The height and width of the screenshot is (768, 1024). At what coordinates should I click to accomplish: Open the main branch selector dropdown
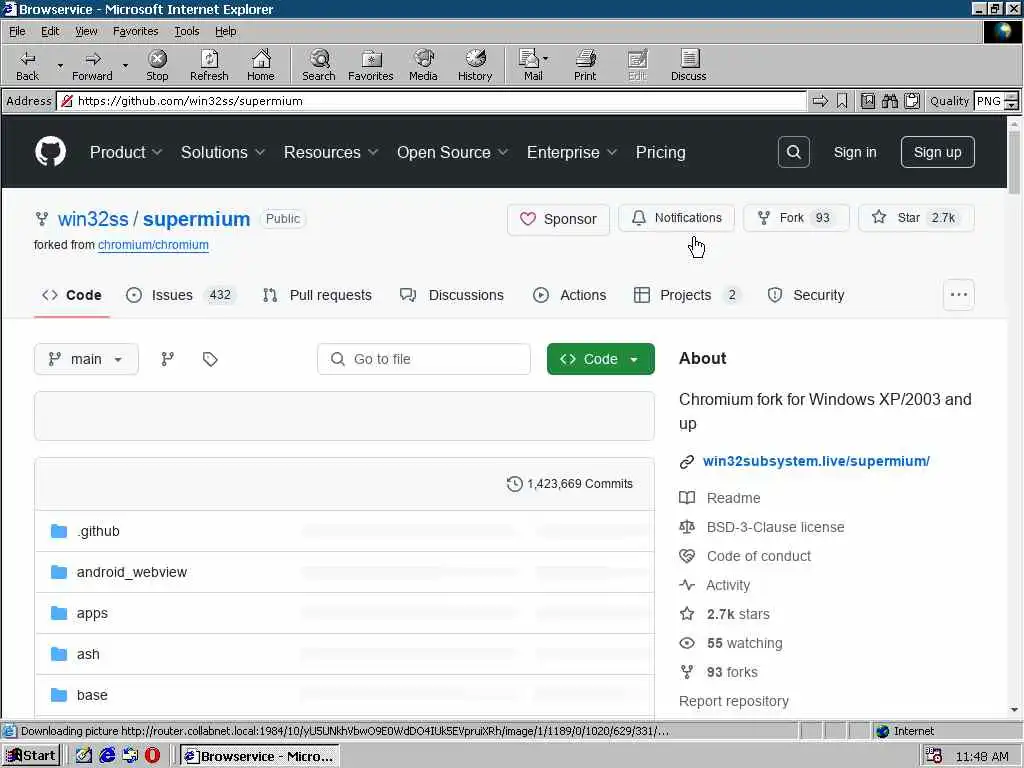[x=86, y=359]
